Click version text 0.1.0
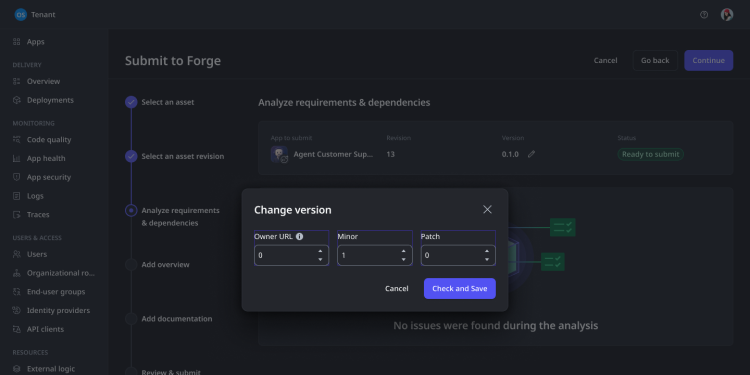 coord(510,154)
